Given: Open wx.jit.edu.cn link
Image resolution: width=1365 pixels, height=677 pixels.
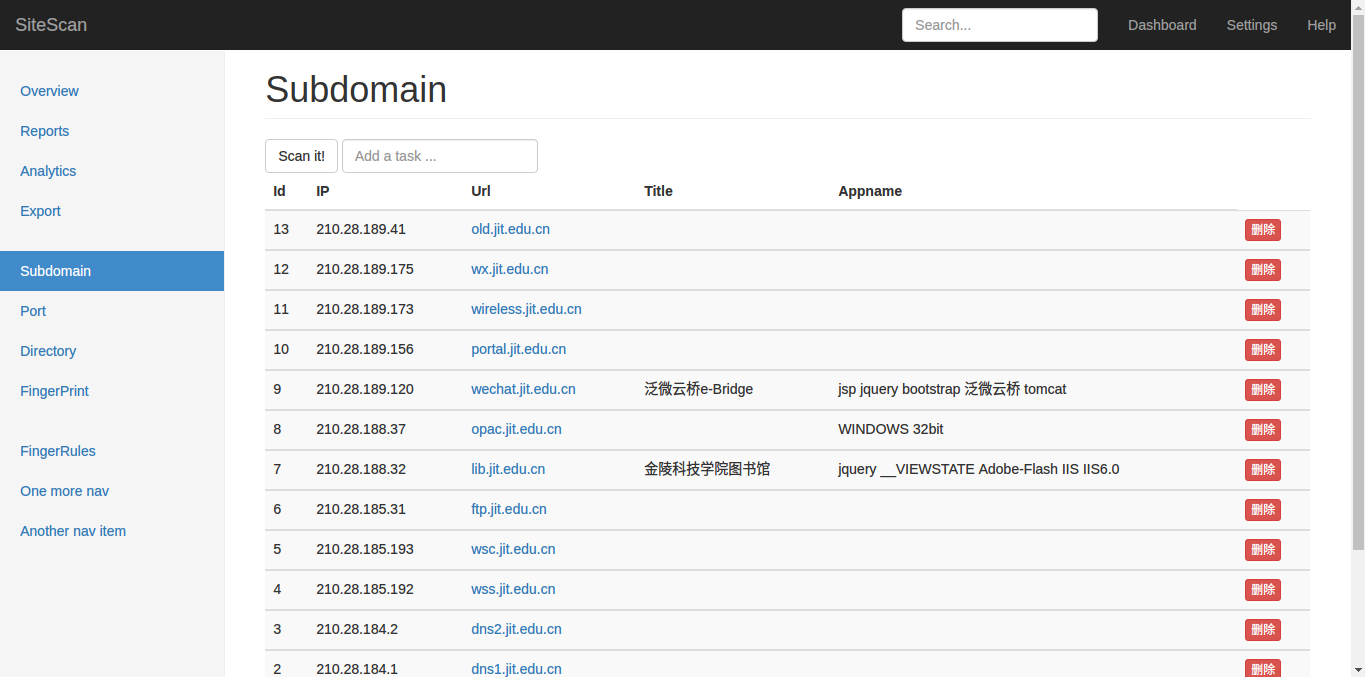Looking at the screenshot, I should tap(509, 269).
